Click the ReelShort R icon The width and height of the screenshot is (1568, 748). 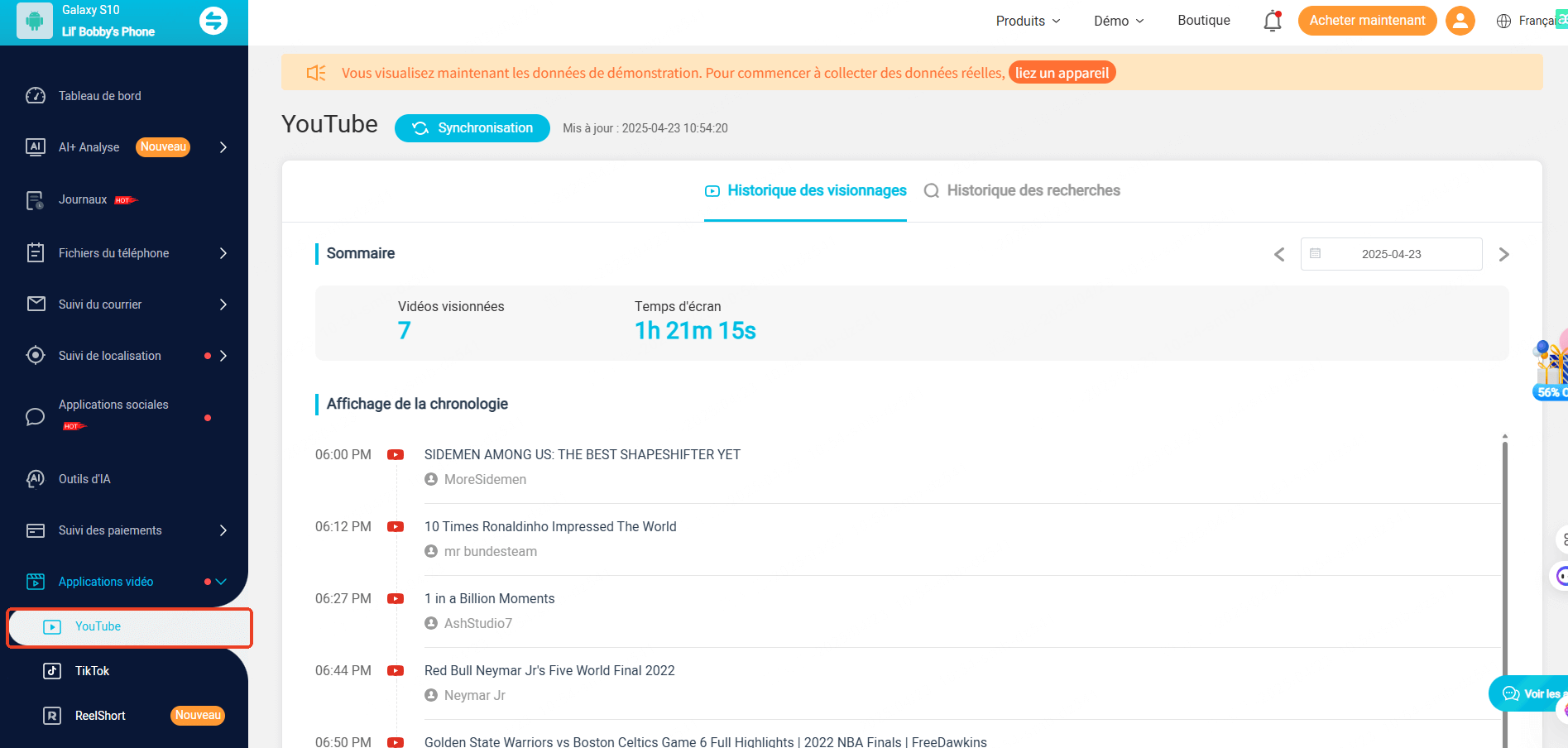coord(52,716)
